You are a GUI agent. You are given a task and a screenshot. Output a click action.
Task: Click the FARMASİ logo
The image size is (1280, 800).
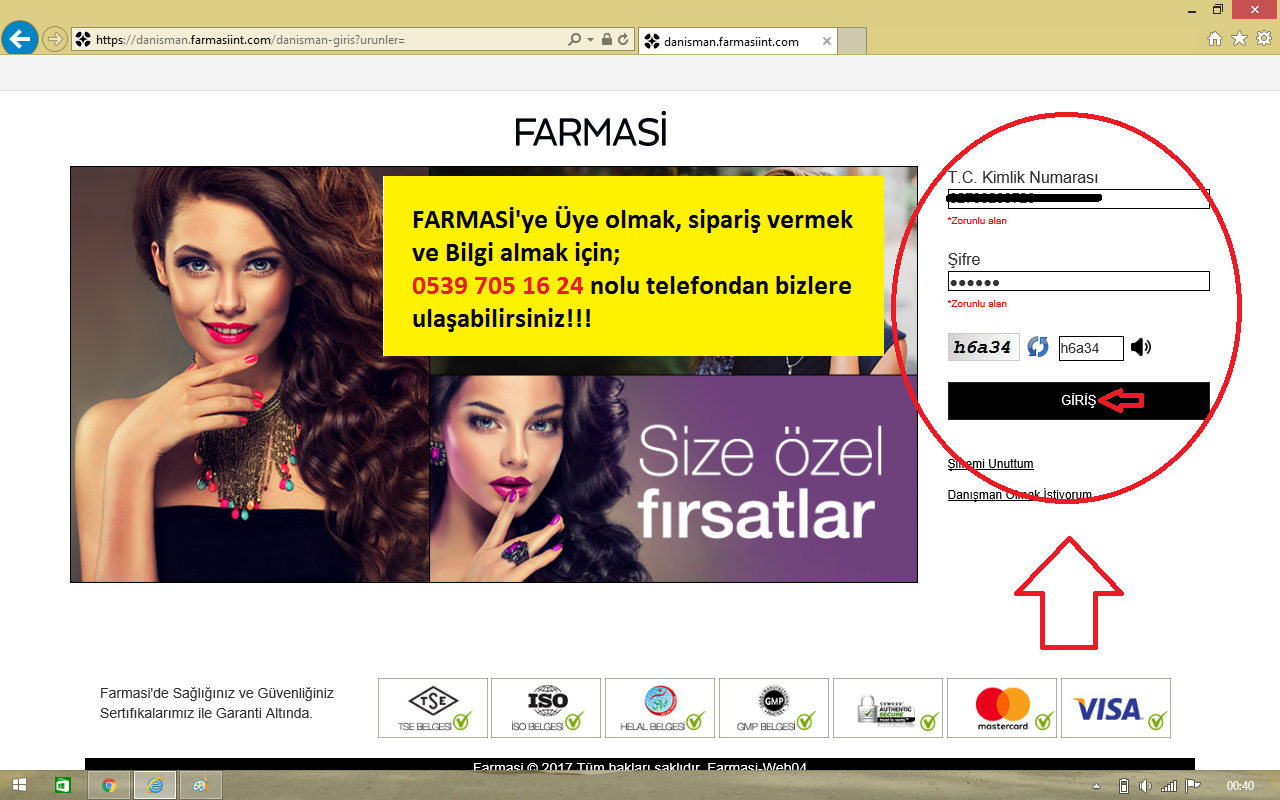(x=590, y=132)
